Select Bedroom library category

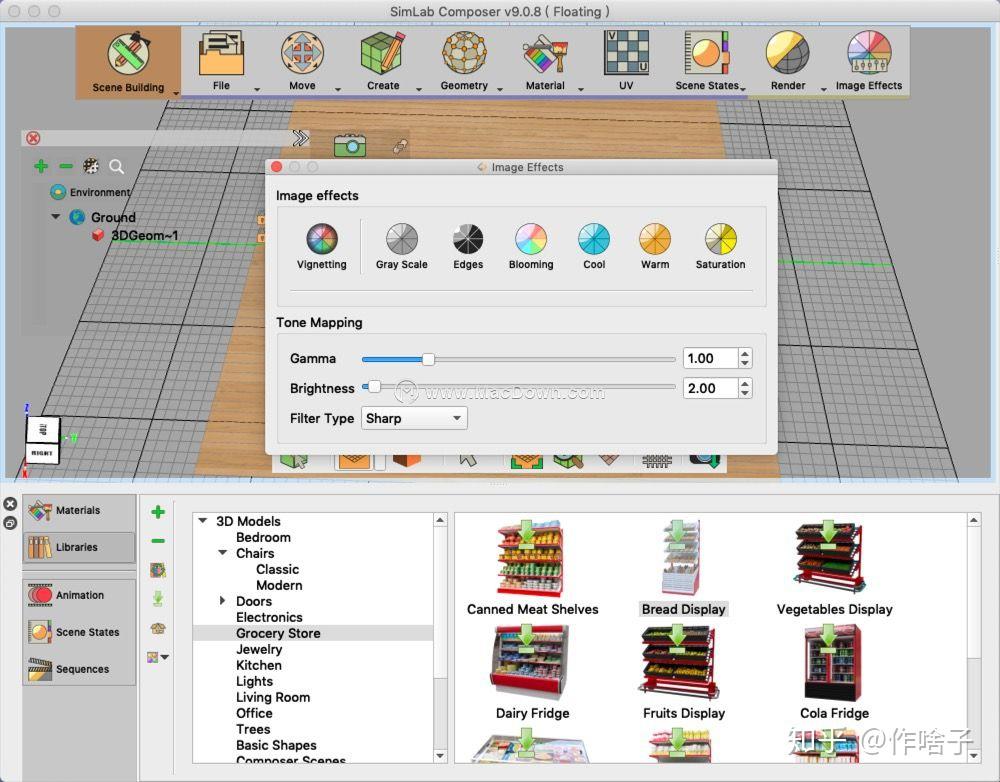263,538
